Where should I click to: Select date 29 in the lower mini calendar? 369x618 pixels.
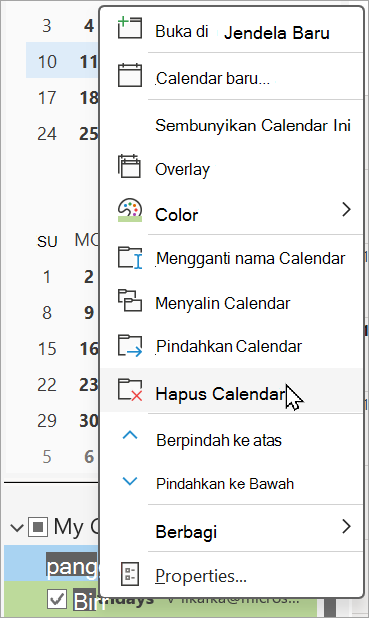47,420
